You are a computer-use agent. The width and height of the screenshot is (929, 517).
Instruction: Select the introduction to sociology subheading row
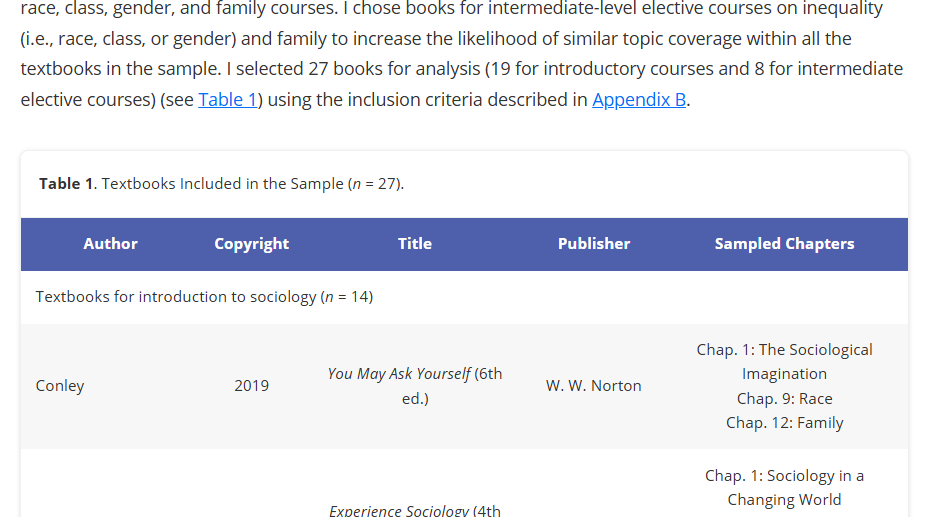[204, 297]
